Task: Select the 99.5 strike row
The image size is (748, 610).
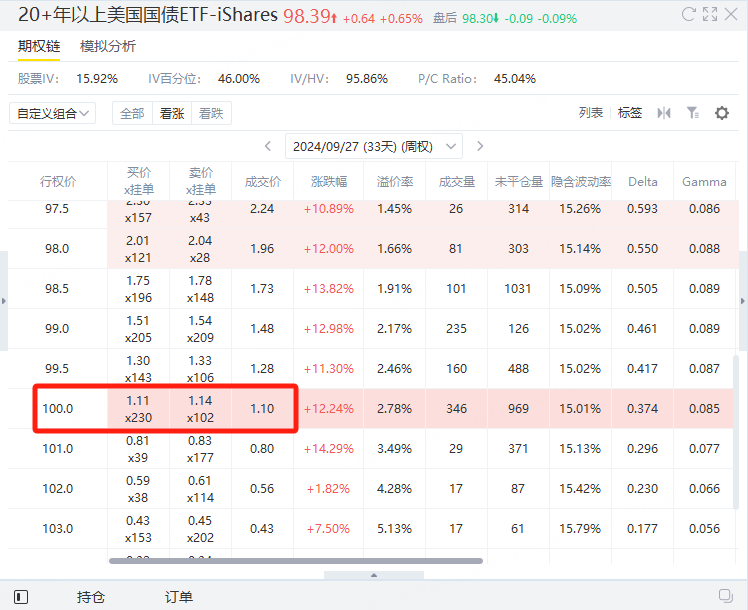Action: pyautogui.click(x=371, y=369)
